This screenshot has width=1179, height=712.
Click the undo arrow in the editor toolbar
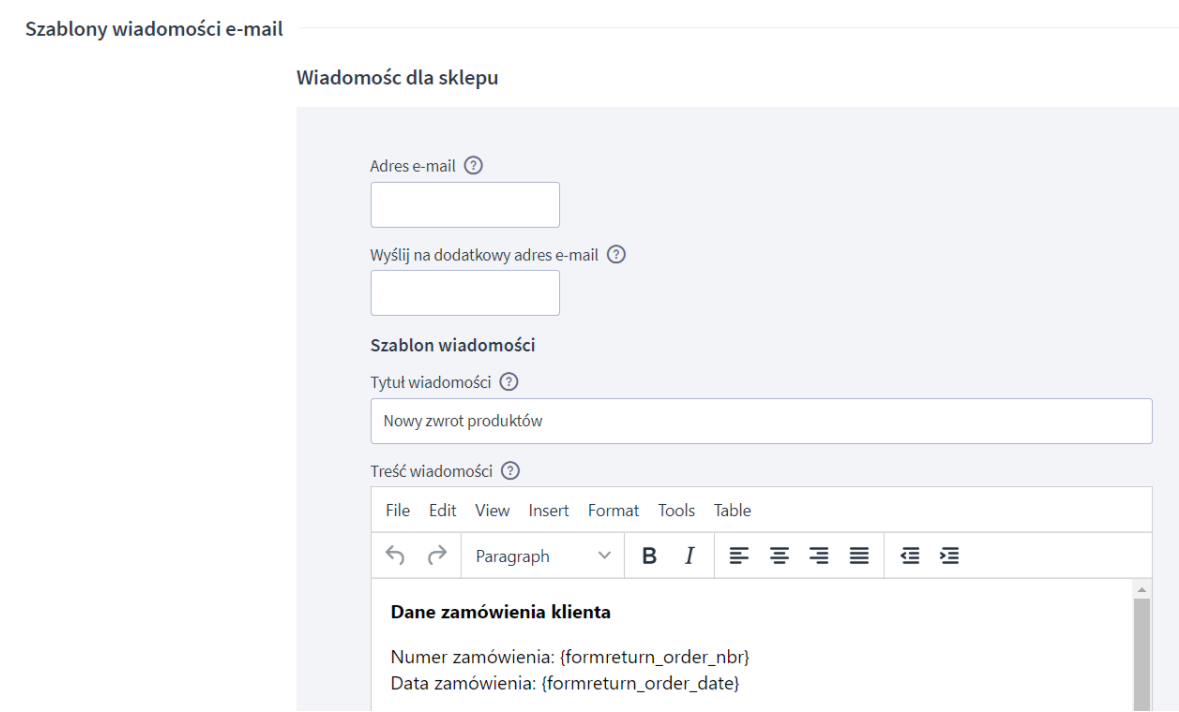pyautogui.click(x=396, y=556)
